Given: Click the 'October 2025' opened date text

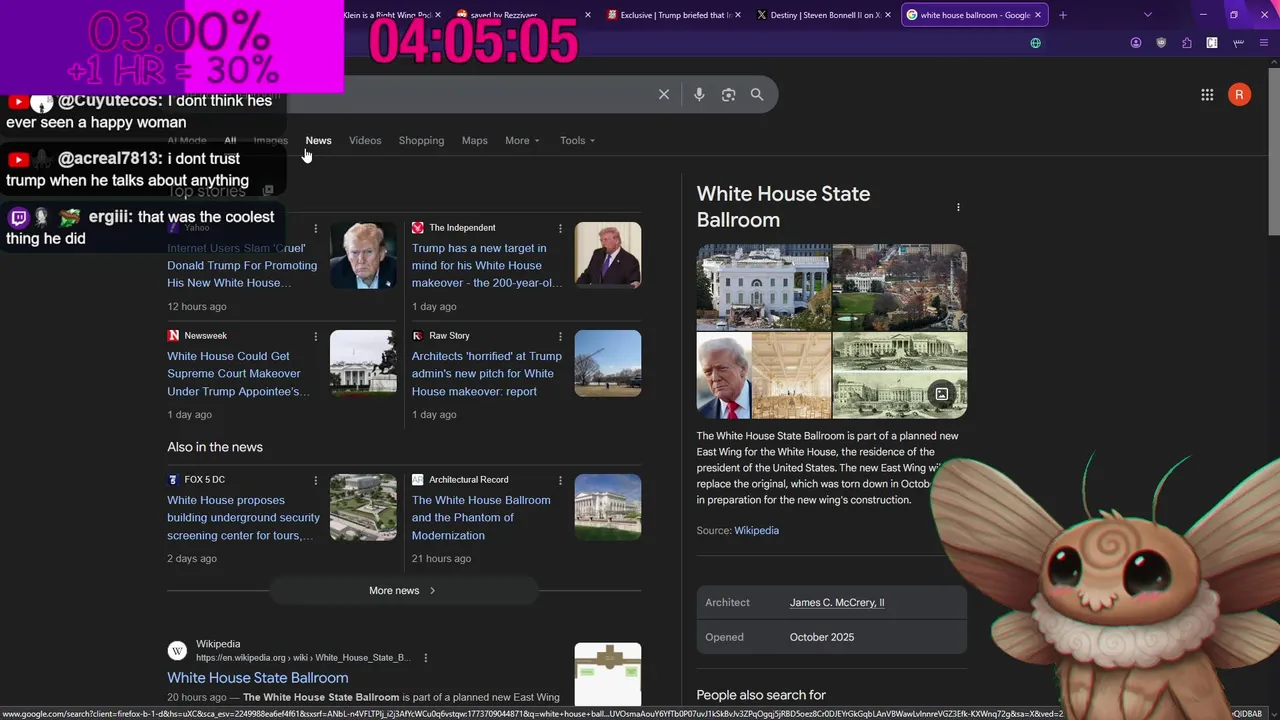Looking at the screenshot, I should (x=822, y=637).
